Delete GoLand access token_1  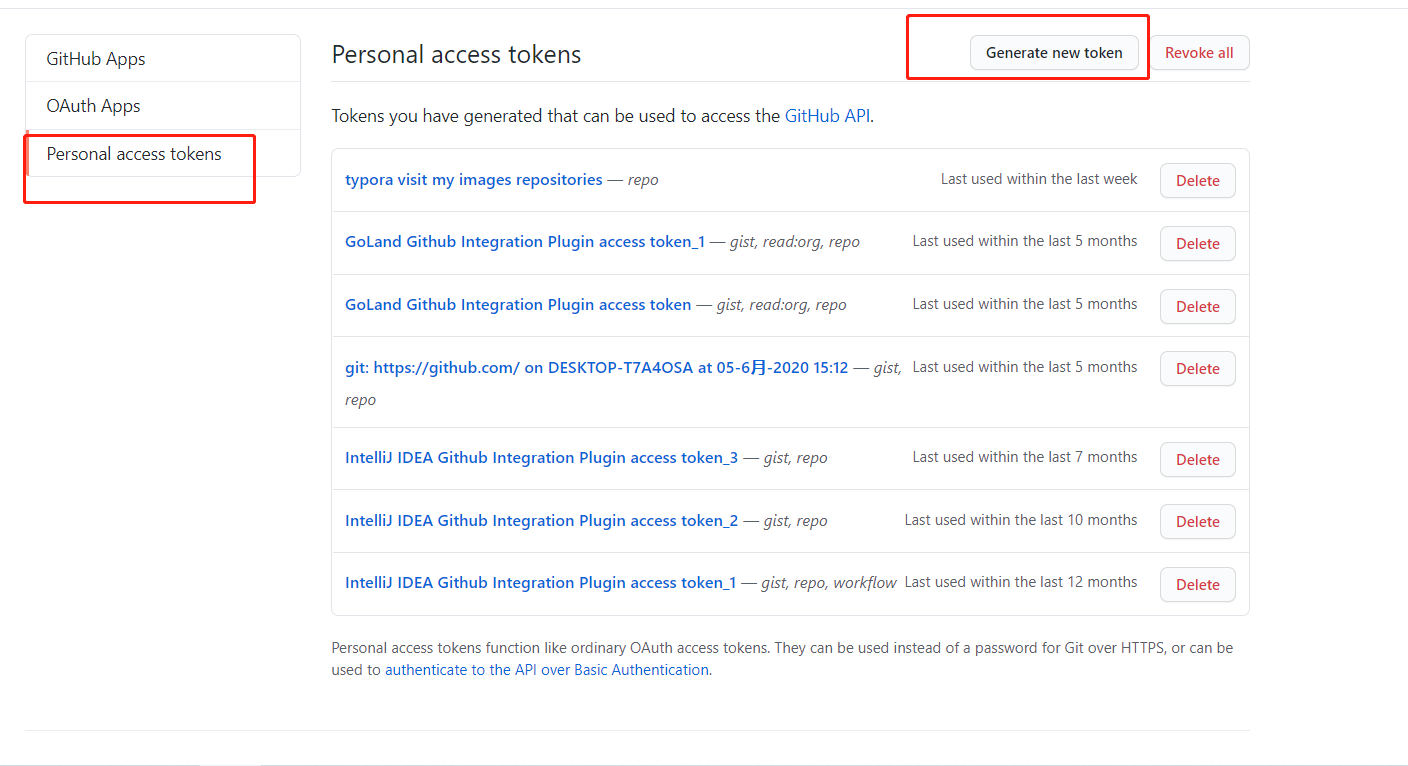click(1197, 243)
